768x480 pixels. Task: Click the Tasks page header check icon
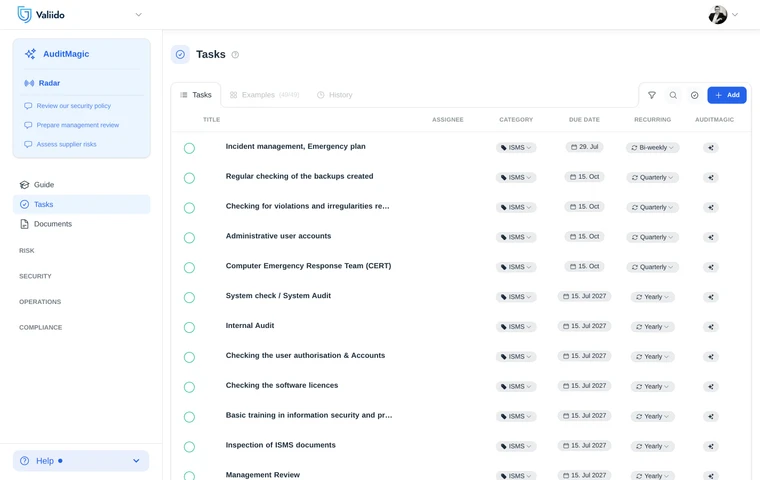pyautogui.click(x=180, y=54)
